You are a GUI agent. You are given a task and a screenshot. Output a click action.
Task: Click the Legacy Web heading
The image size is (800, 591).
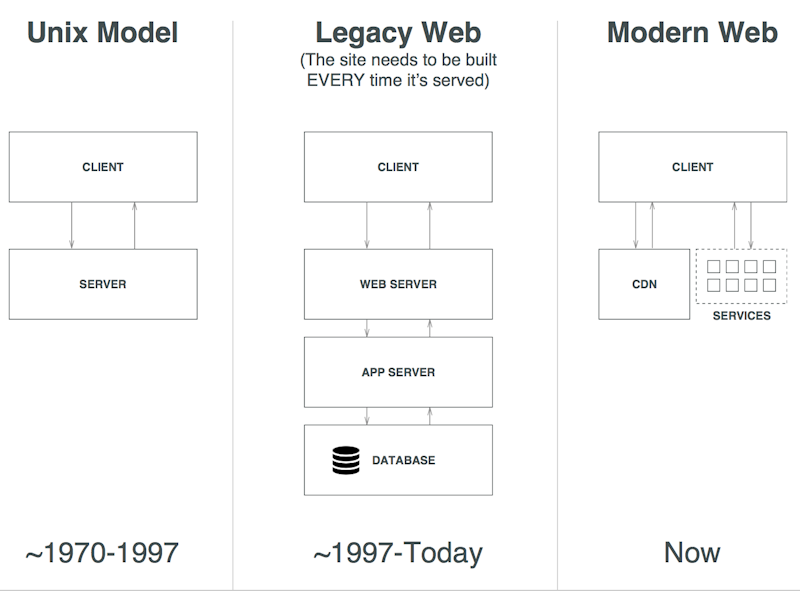click(x=398, y=33)
